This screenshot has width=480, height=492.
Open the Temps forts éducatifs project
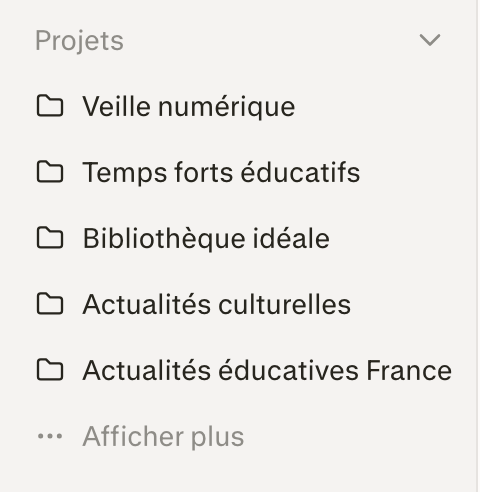pos(221,172)
